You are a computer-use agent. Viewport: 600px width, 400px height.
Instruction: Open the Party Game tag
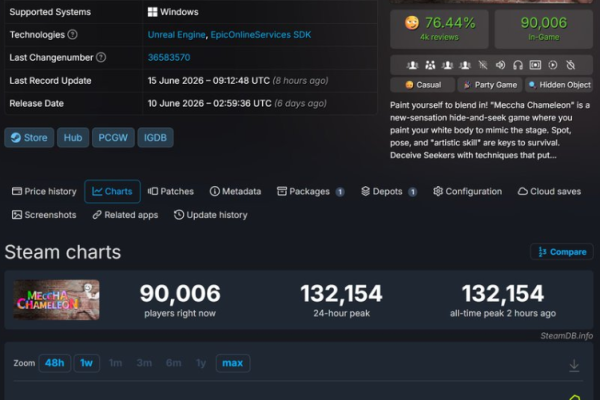click(x=490, y=85)
